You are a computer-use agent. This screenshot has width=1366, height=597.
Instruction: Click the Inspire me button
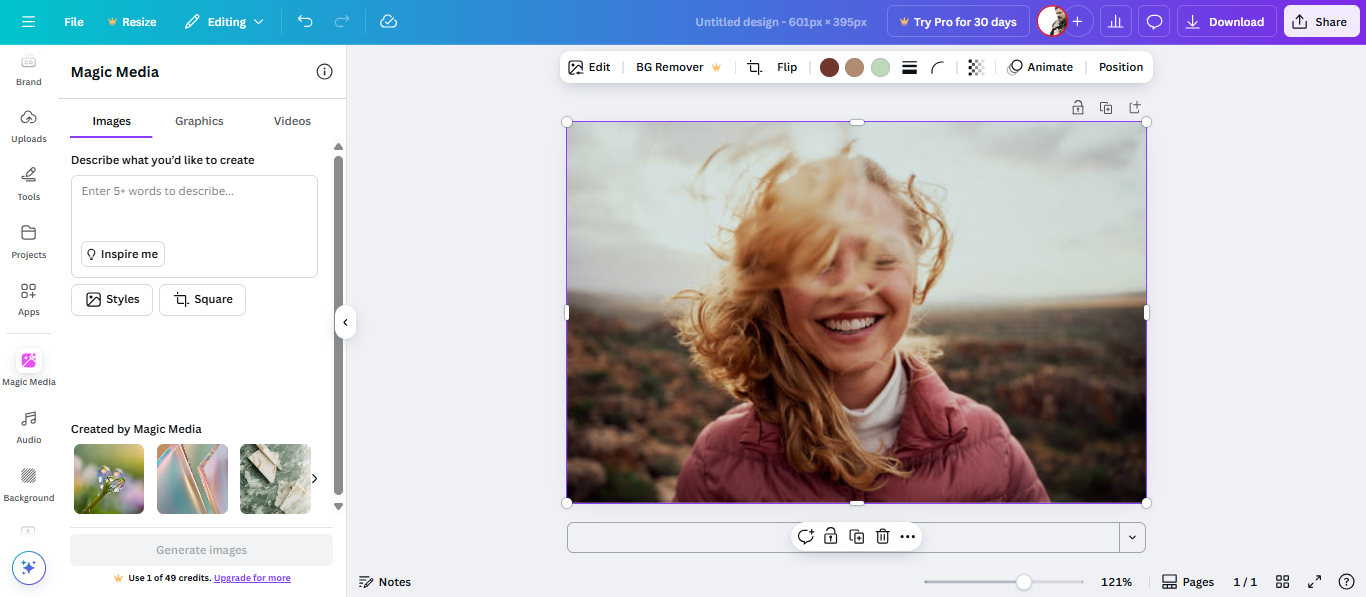tap(122, 253)
